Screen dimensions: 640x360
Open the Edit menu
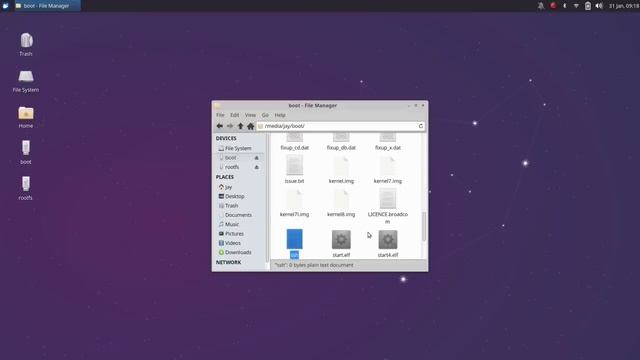coord(235,115)
